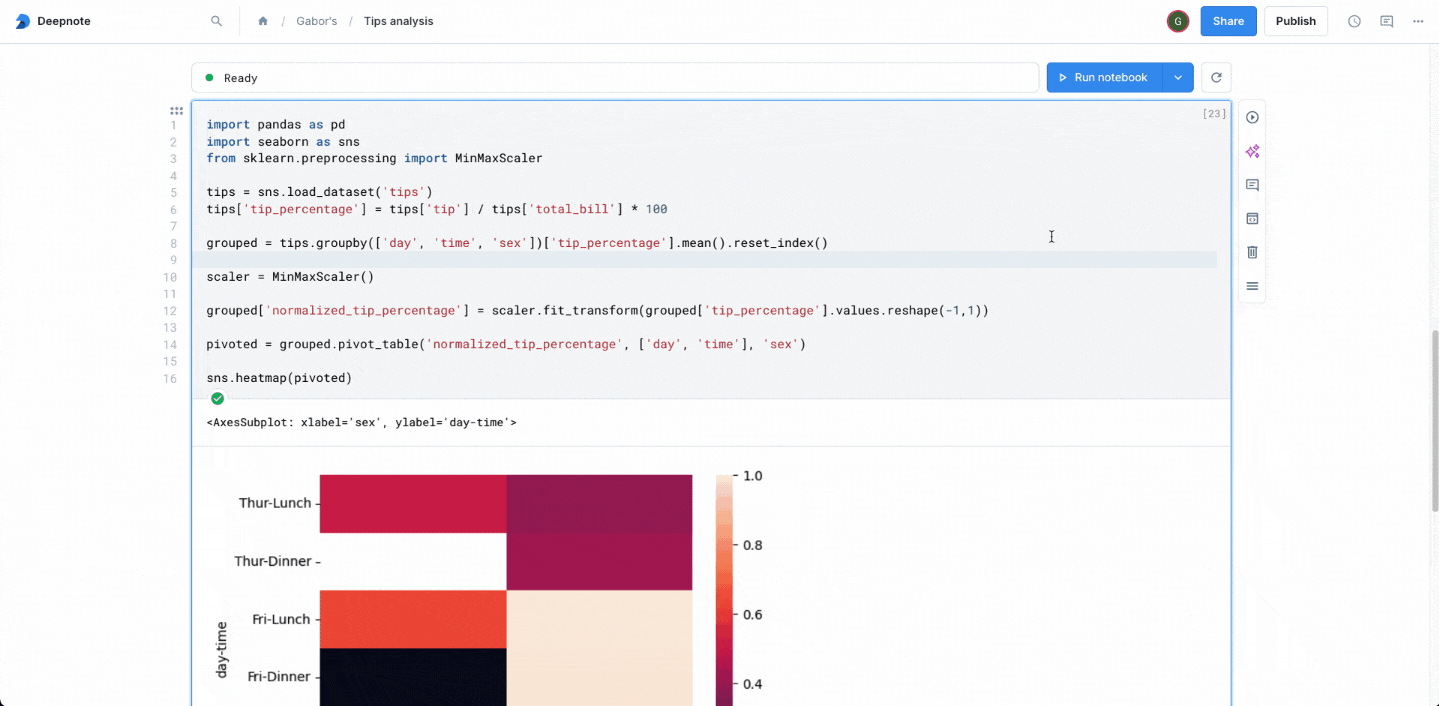
Task: Click the [23] execution count label
Action: [1214, 114]
